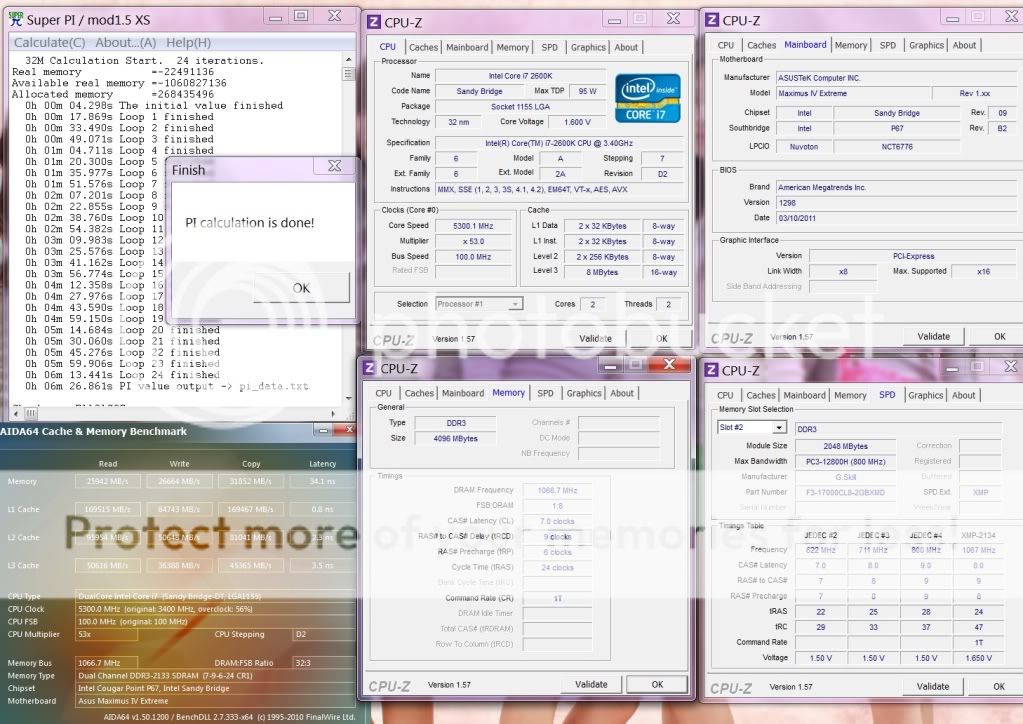Click the Module Size value 2048 MBytes
This screenshot has width=1023, height=724.
[x=846, y=446]
